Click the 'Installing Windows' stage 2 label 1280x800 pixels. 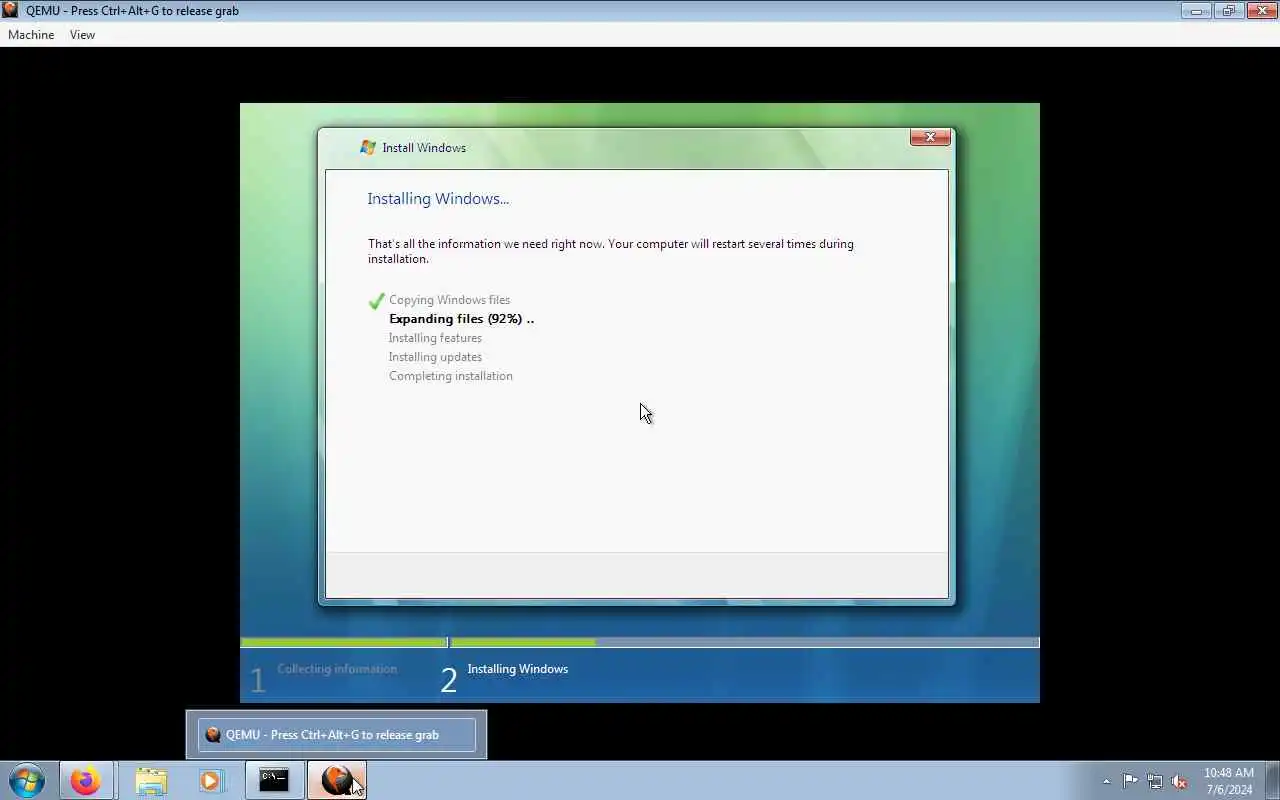click(517, 669)
